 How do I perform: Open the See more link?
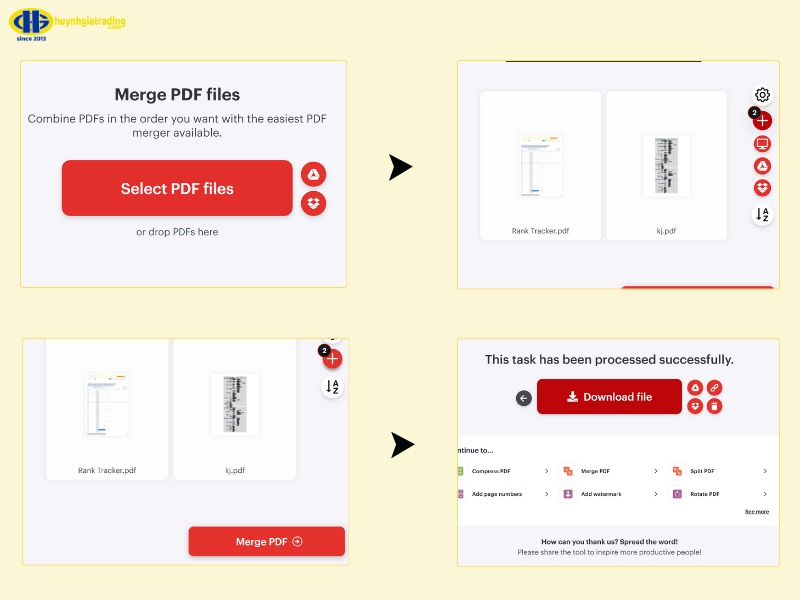[756, 511]
